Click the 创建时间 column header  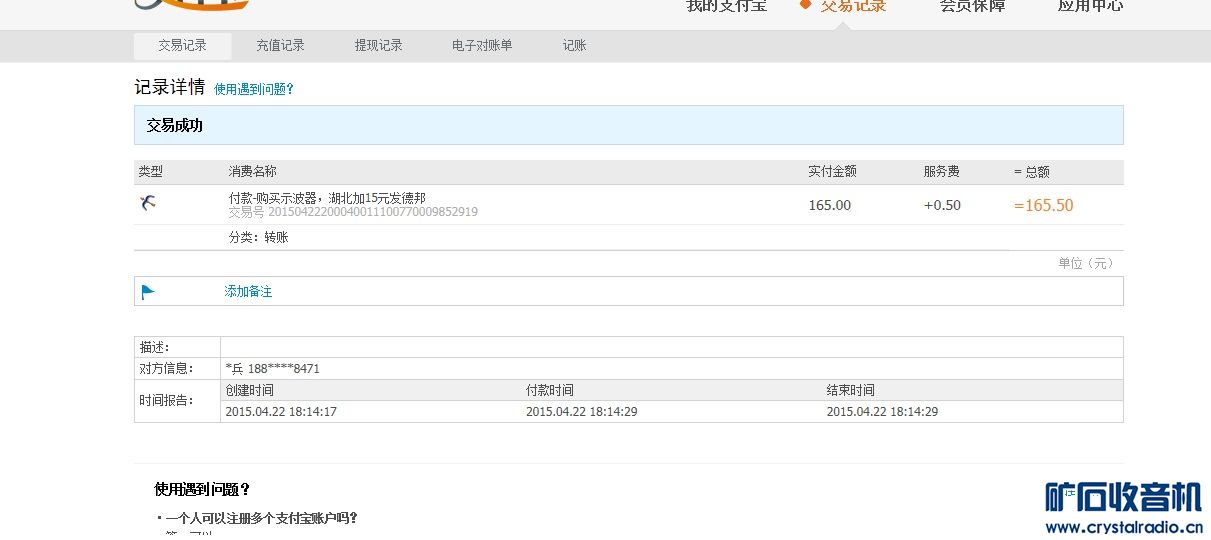click(249, 391)
